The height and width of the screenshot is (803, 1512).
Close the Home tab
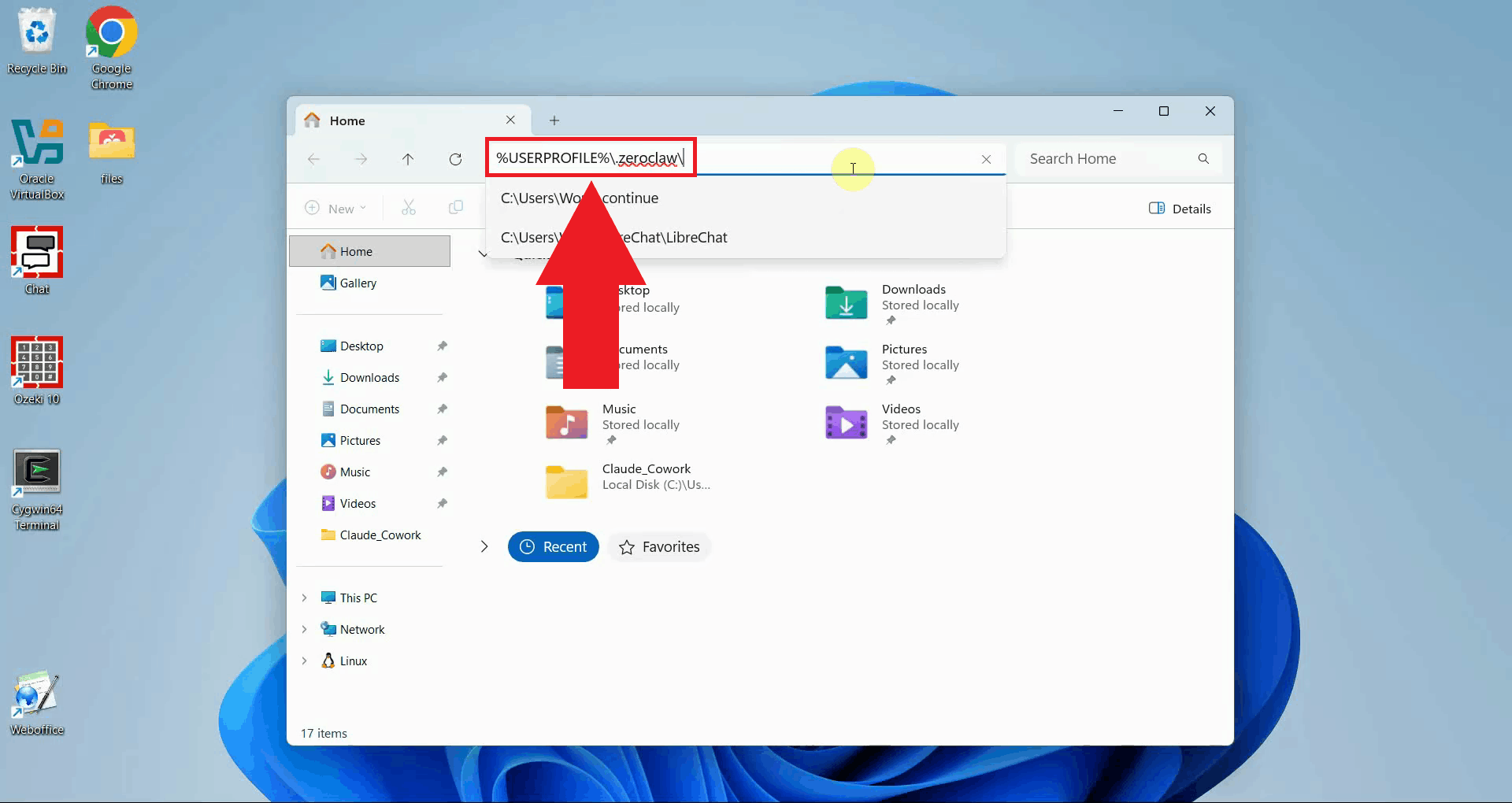tap(510, 120)
